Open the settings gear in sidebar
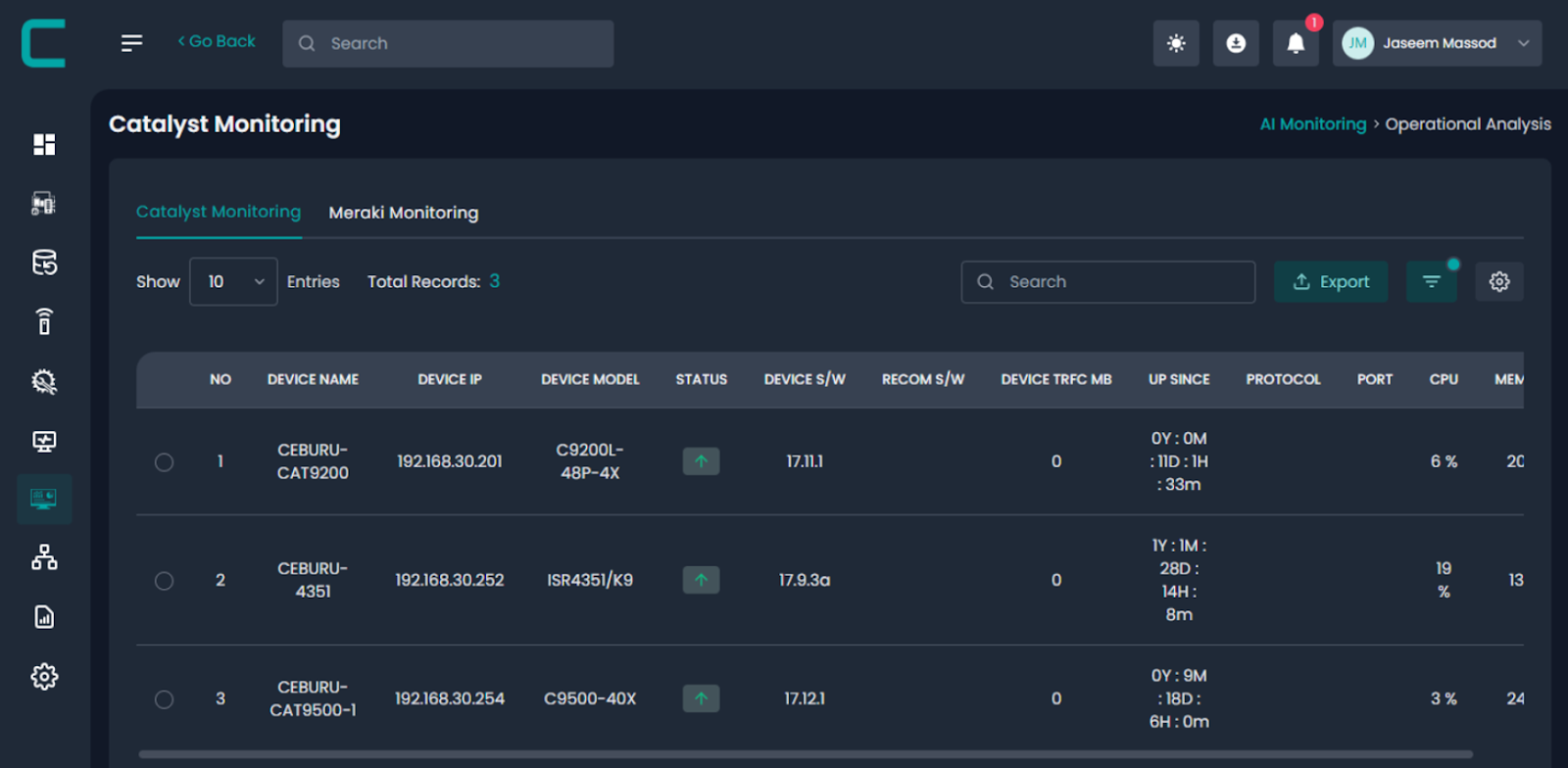The height and width of the screenshot is (768, 1568). tap(44, 676)
